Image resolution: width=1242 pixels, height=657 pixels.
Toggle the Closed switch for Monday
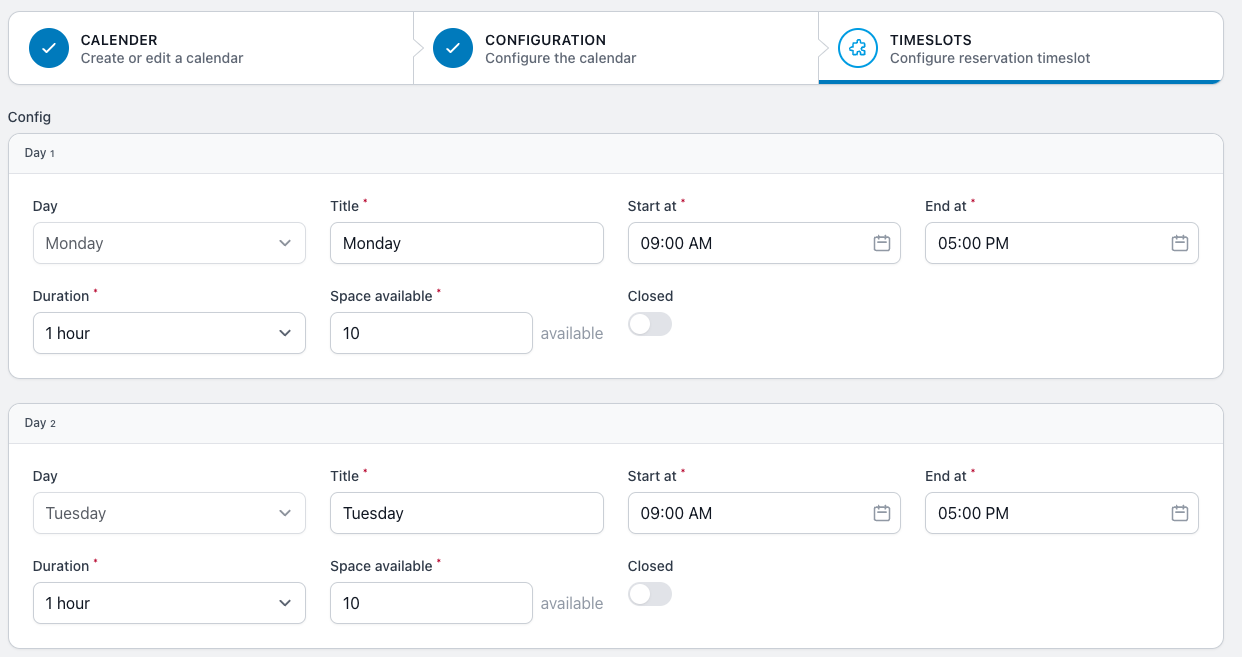[x=650, y=324]
